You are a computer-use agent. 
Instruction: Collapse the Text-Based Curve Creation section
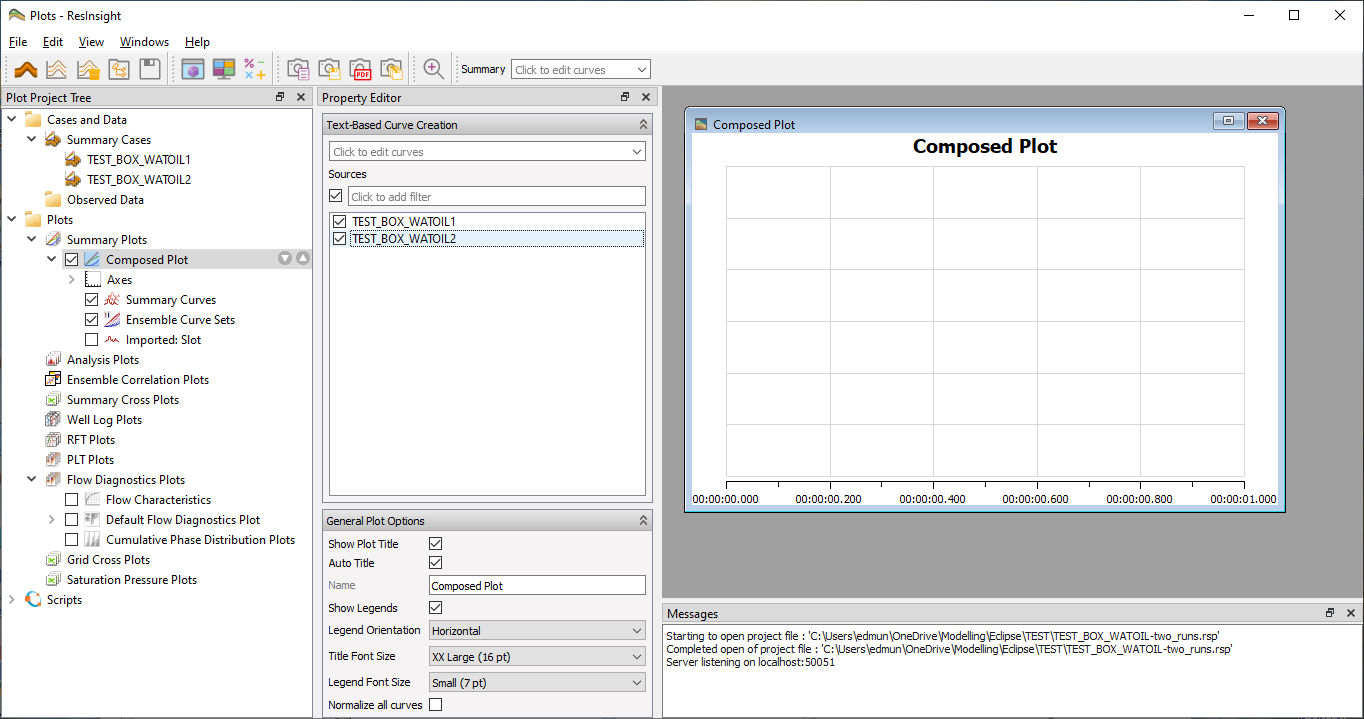(643, 125)
